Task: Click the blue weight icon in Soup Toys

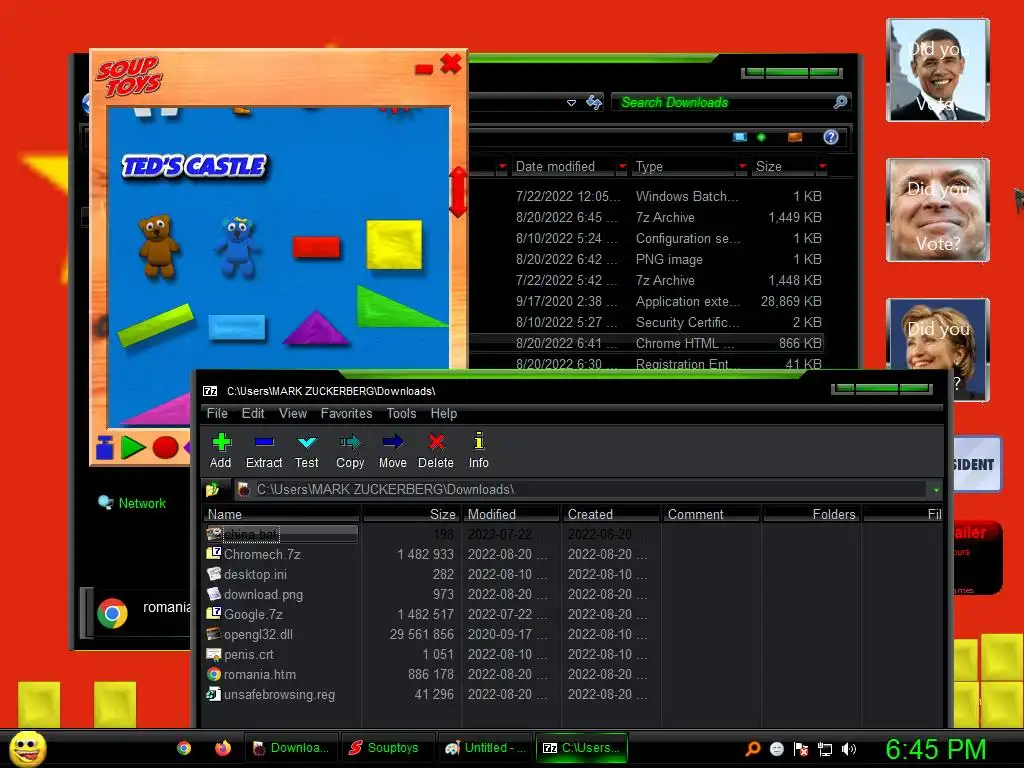Action: (104, 447)
